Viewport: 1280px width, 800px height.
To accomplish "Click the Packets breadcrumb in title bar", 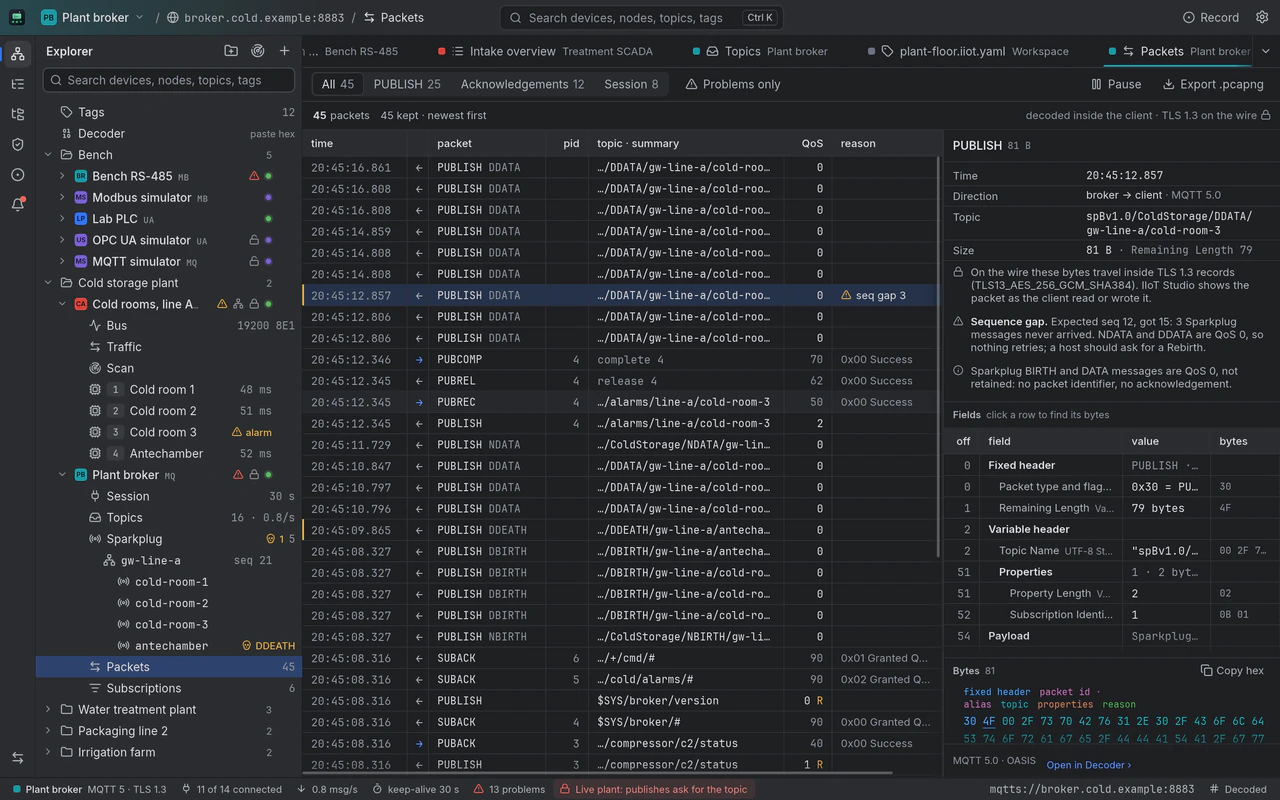I will 394,17.
